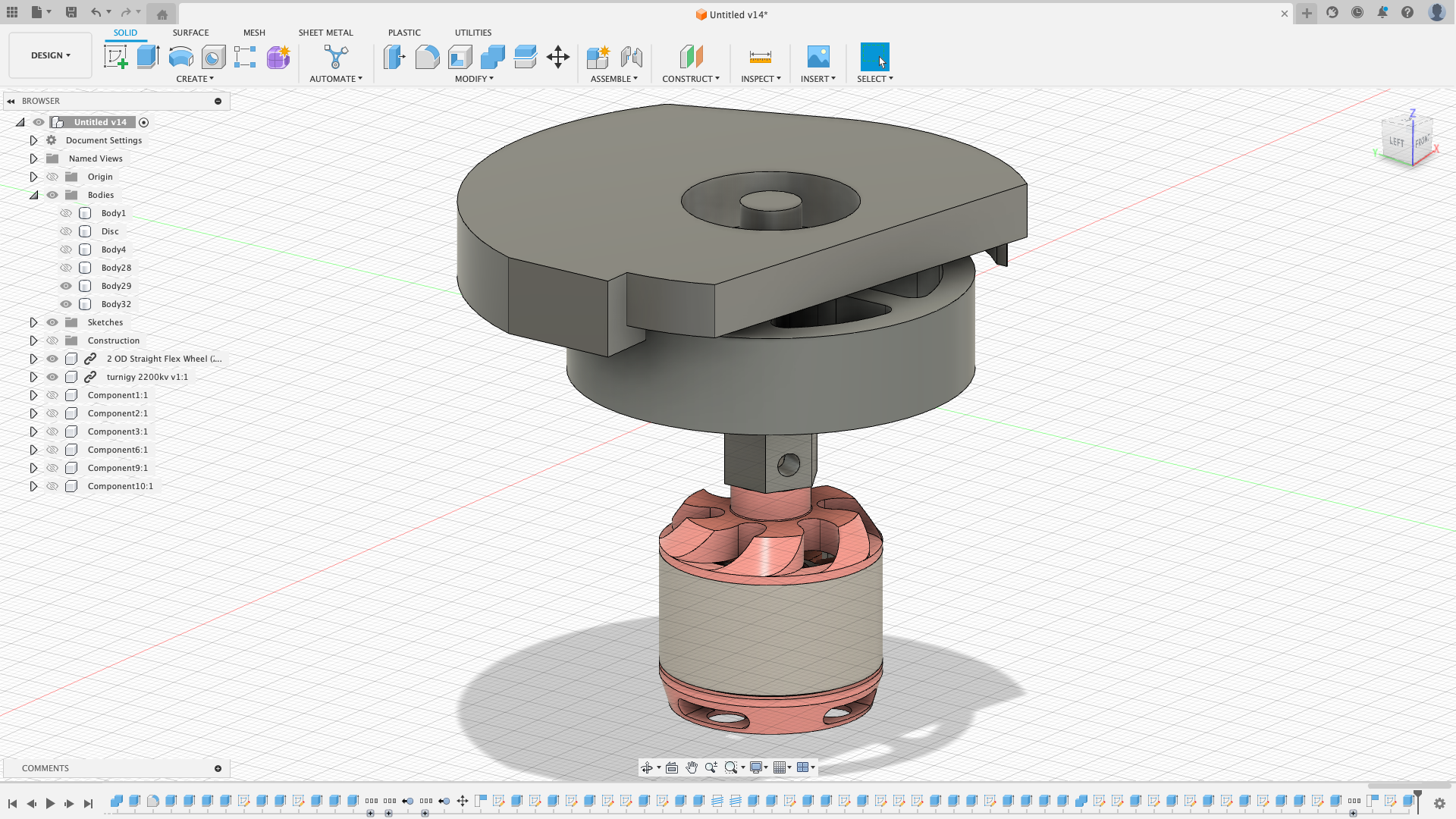Expand the Sketches folder
1456x819 pixels.
(33, 322)
